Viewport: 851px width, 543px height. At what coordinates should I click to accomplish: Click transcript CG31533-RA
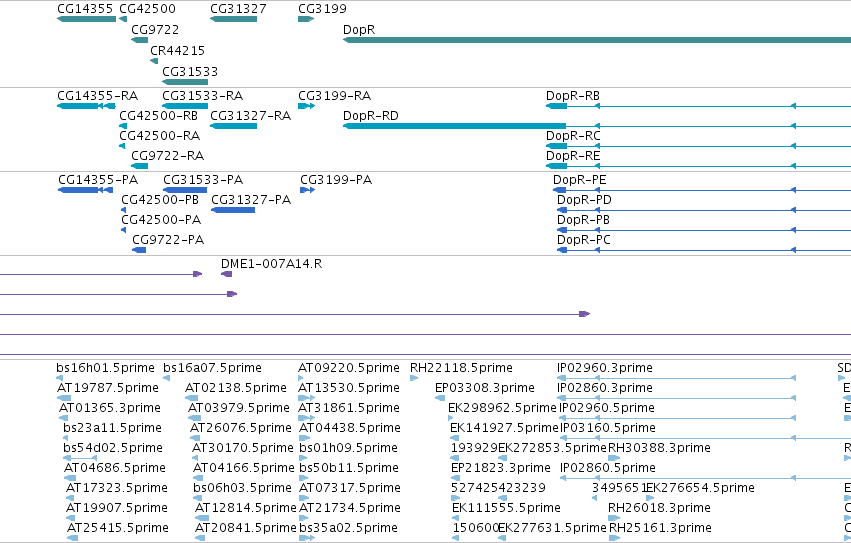coord(185,106)
